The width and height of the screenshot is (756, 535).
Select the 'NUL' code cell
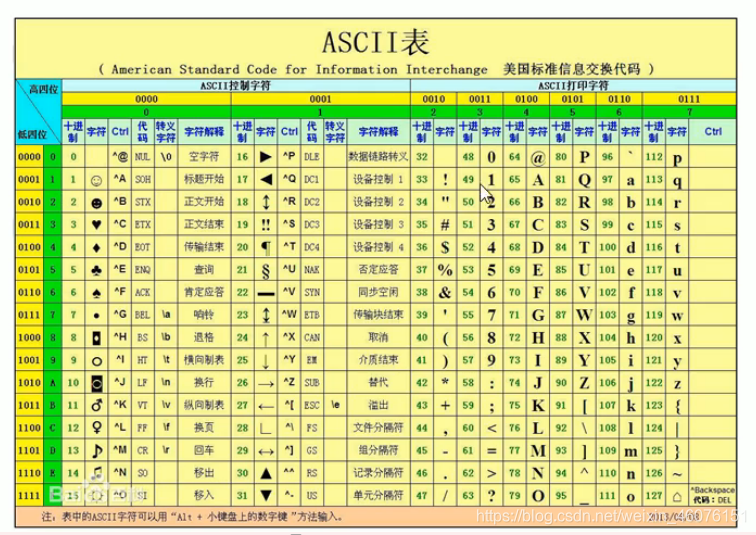pyautogui.click(x=143, y=157)
